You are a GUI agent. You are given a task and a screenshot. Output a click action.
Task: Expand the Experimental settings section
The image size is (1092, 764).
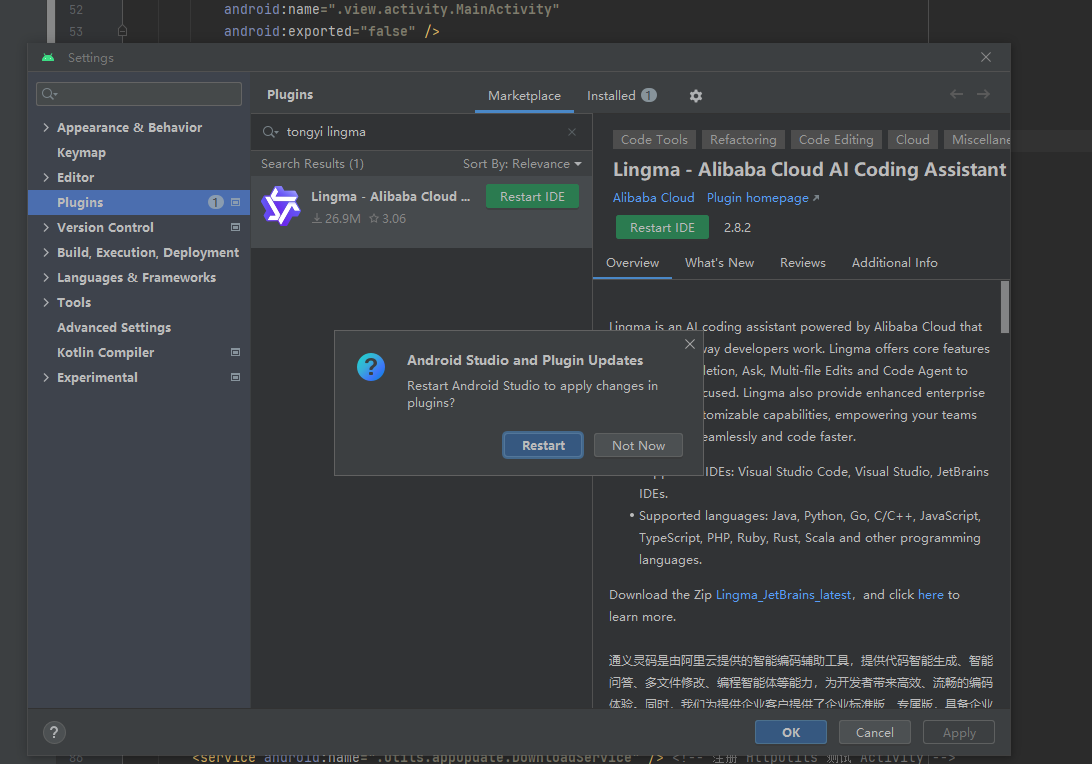(x=46, y=377)
